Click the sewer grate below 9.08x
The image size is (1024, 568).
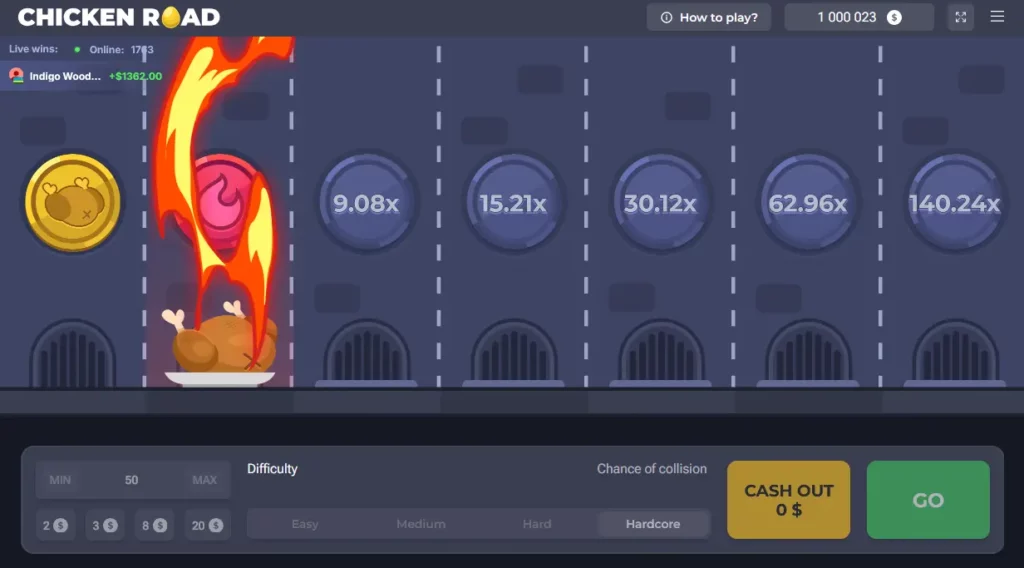click(366, 353)
